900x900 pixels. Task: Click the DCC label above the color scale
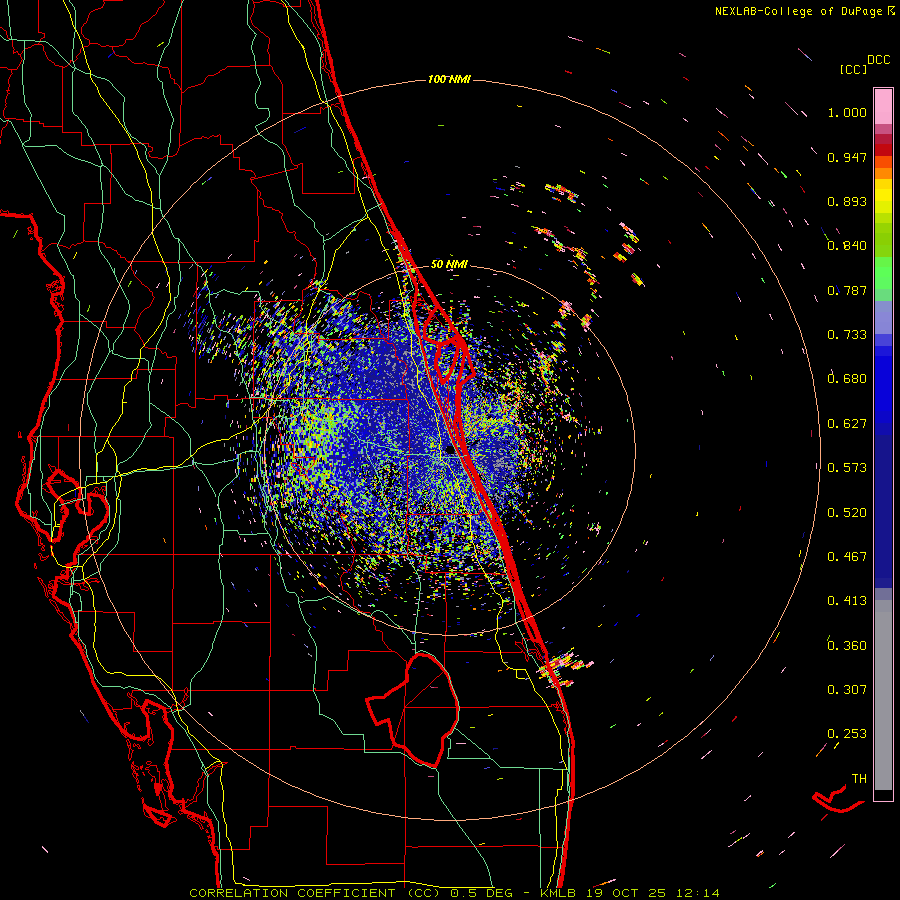[x=879, y=60]
